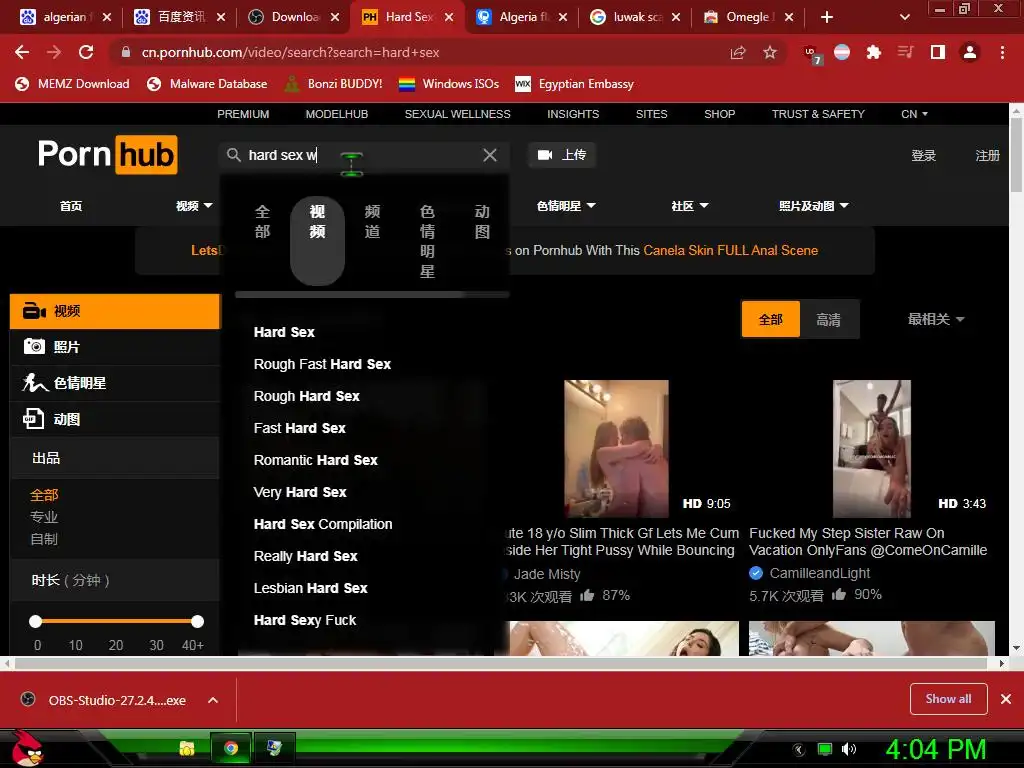Expand the 视频 navigation dropdown

point(194,206)
